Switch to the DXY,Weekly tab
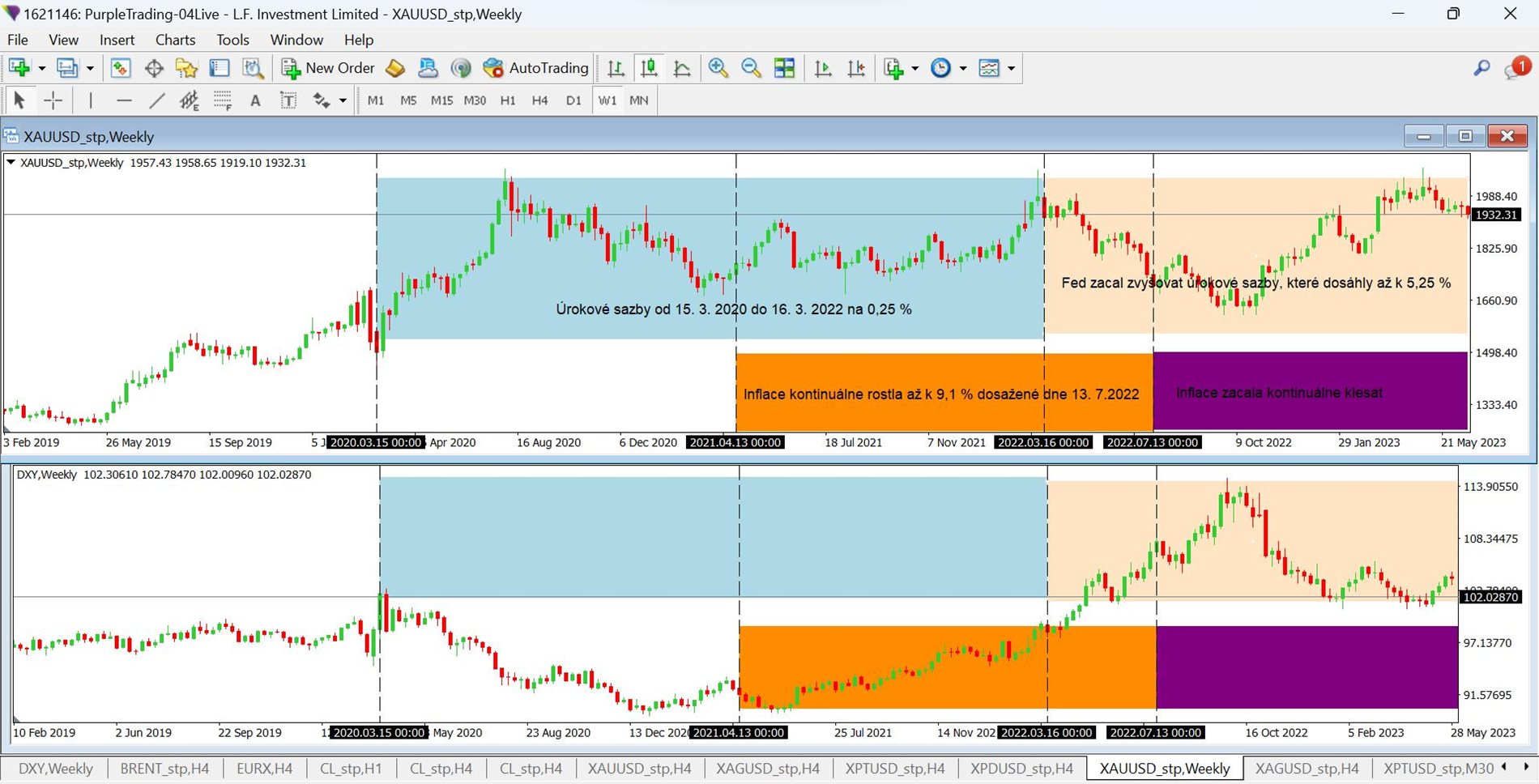Screen dimensions: 1539x784 [x=56, y=768]
